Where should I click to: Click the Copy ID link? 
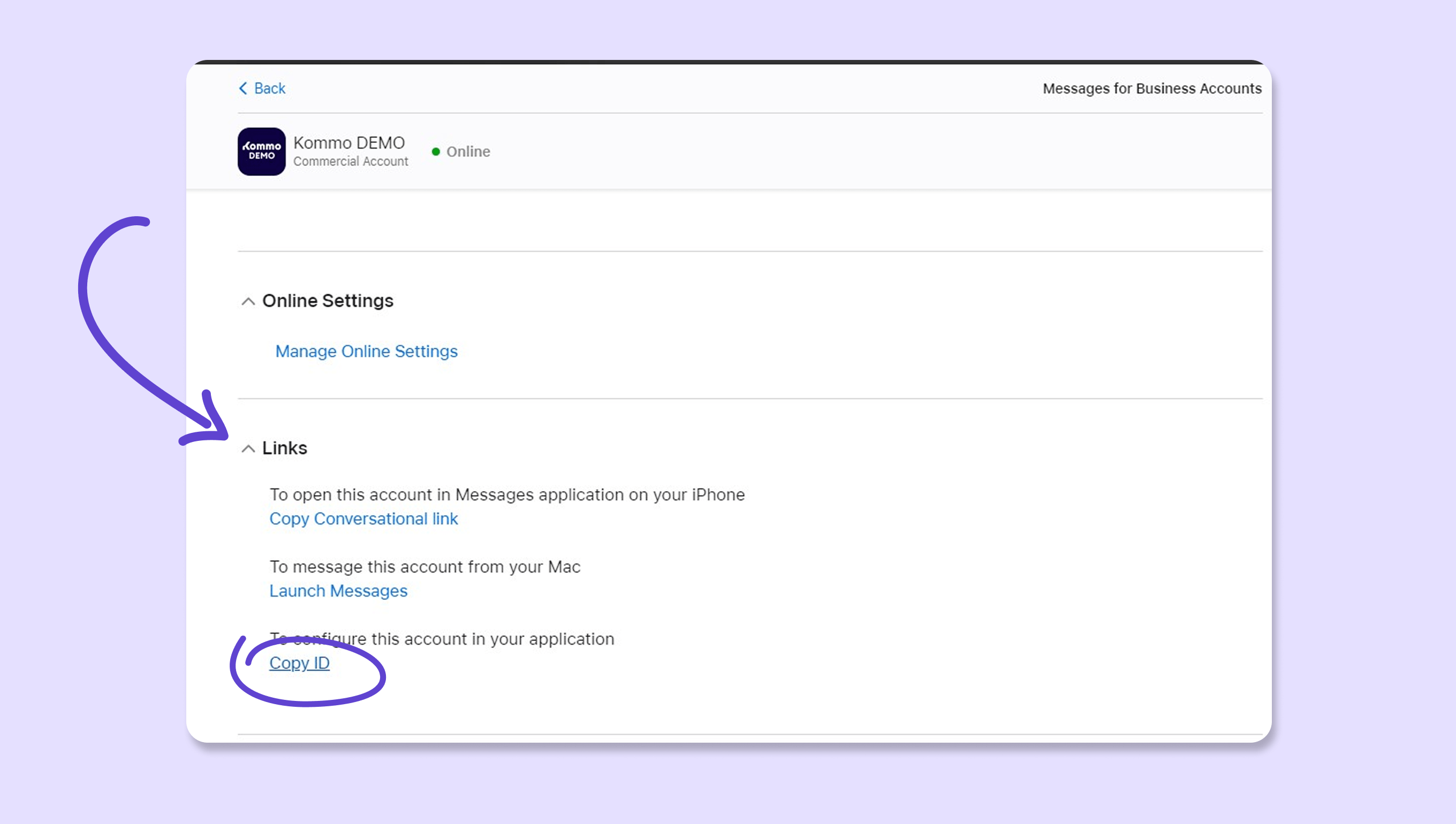(299, 663)
